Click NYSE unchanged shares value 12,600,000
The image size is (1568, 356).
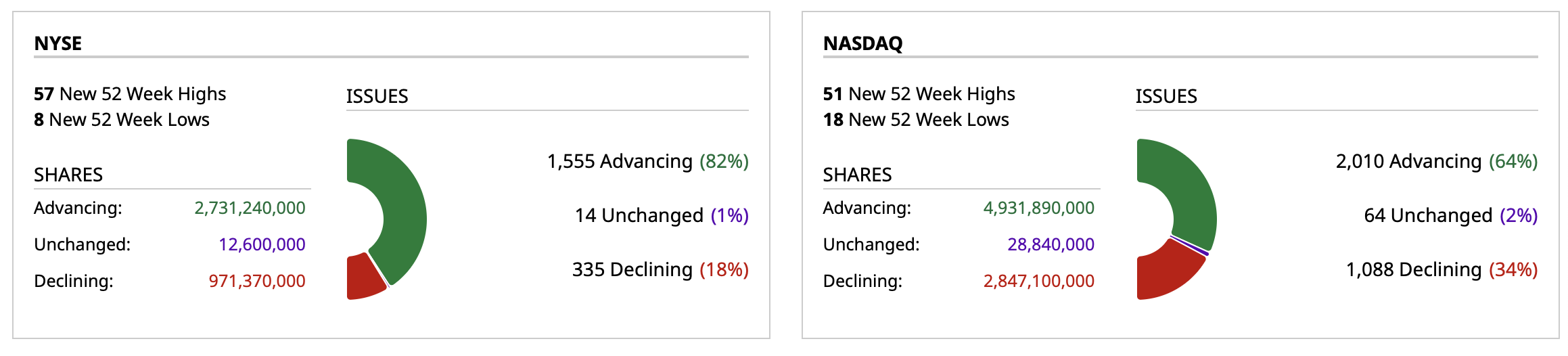(262, 244)
